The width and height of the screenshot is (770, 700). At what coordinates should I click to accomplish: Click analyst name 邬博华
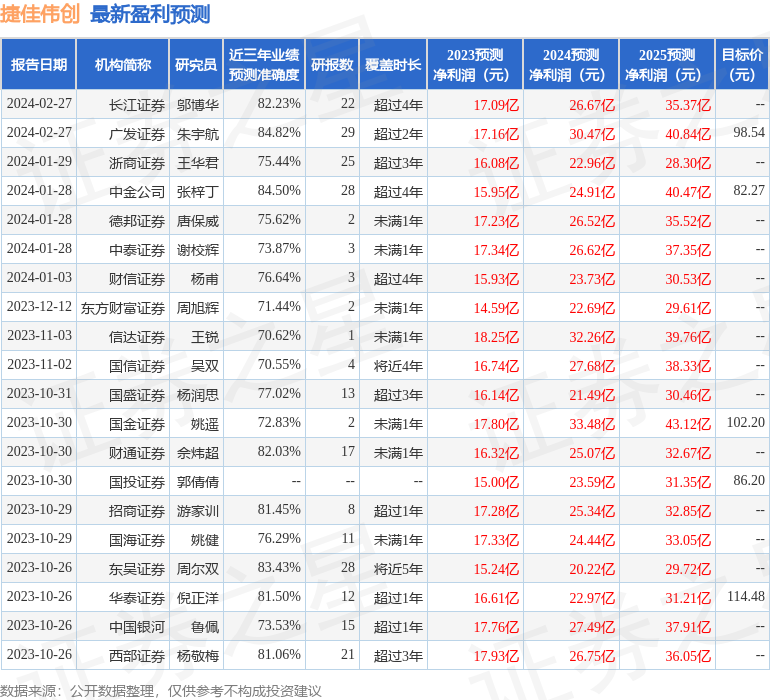click(x=197, y=105)
